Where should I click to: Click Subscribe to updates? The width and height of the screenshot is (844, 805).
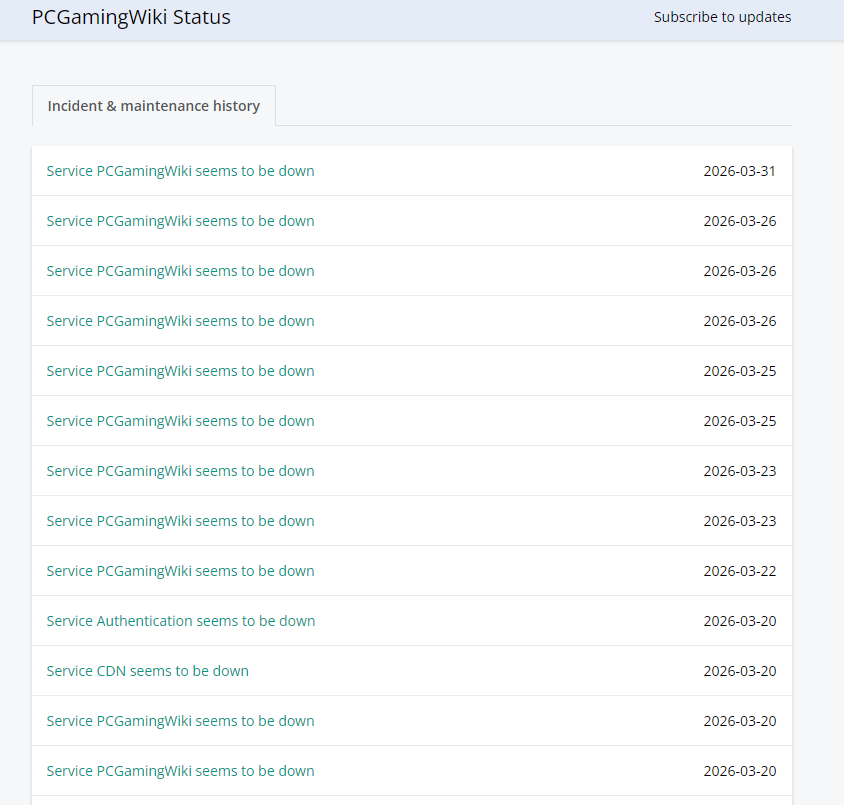pos(722,17)
